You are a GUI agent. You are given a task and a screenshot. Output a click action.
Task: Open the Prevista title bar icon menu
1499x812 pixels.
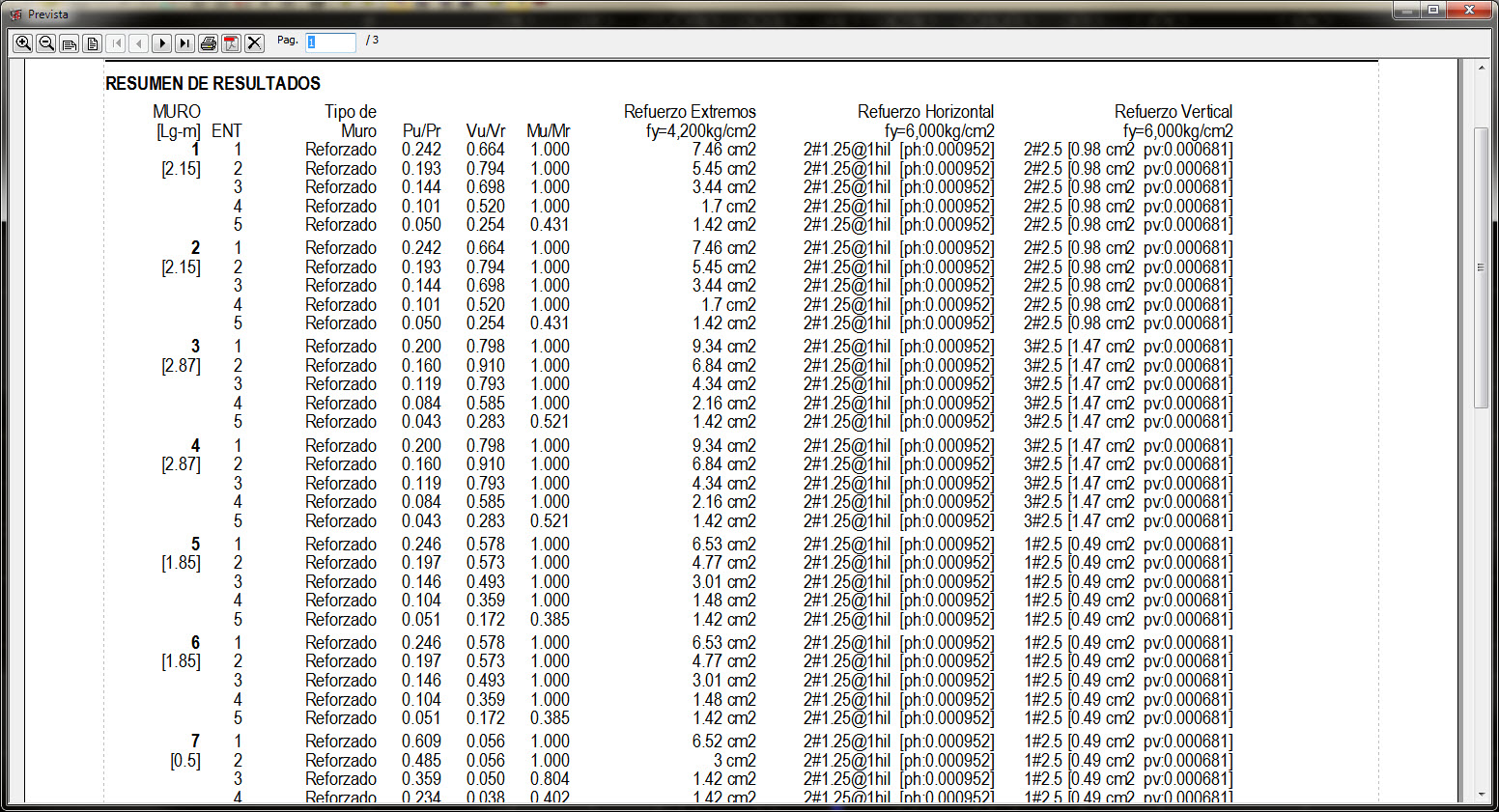click(15, 14)
